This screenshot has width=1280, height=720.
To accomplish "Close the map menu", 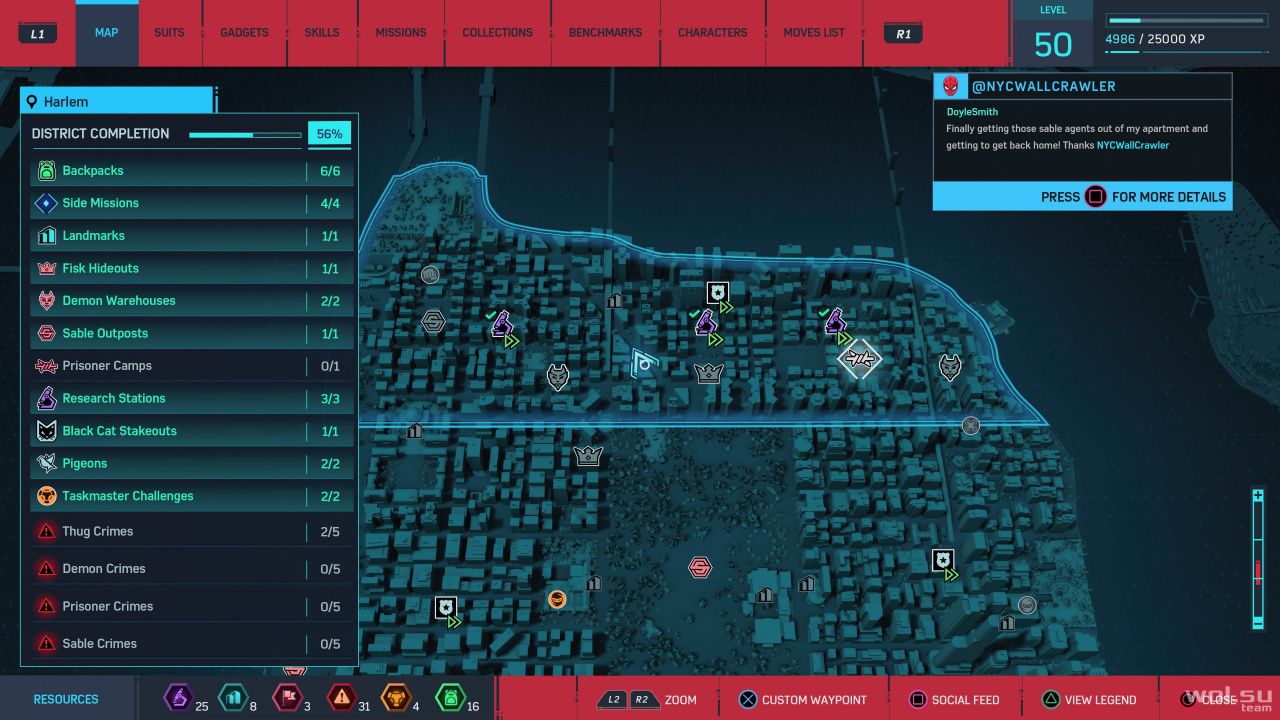I will tap(1210, 700).
